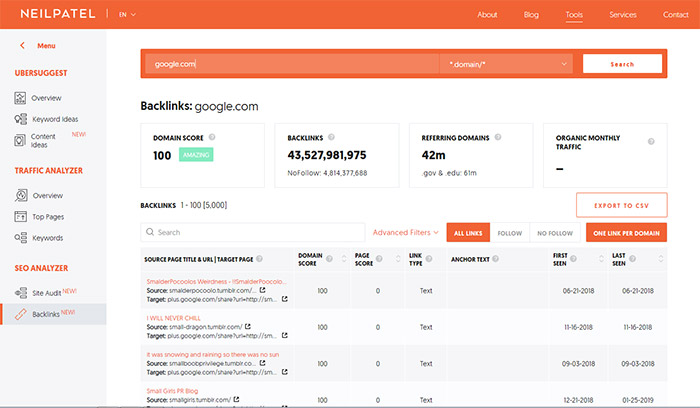Open 'It was snowing and raining' title link
Screen dimensions: 700x408
point(213,354)
